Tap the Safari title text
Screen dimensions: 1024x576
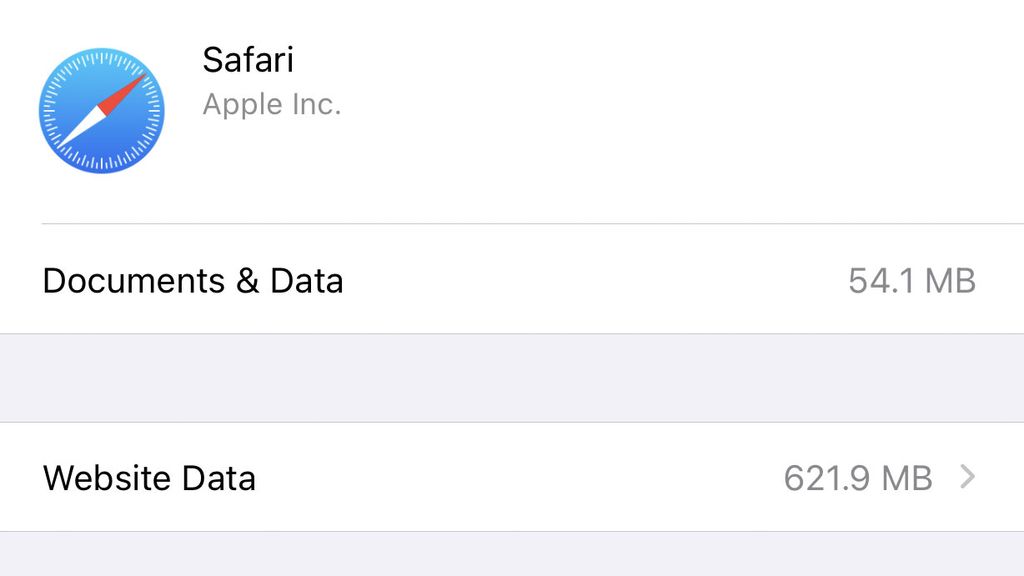248,60
